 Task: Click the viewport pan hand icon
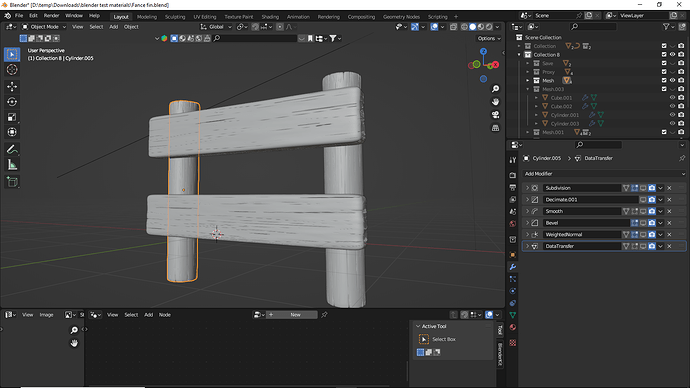495,102
